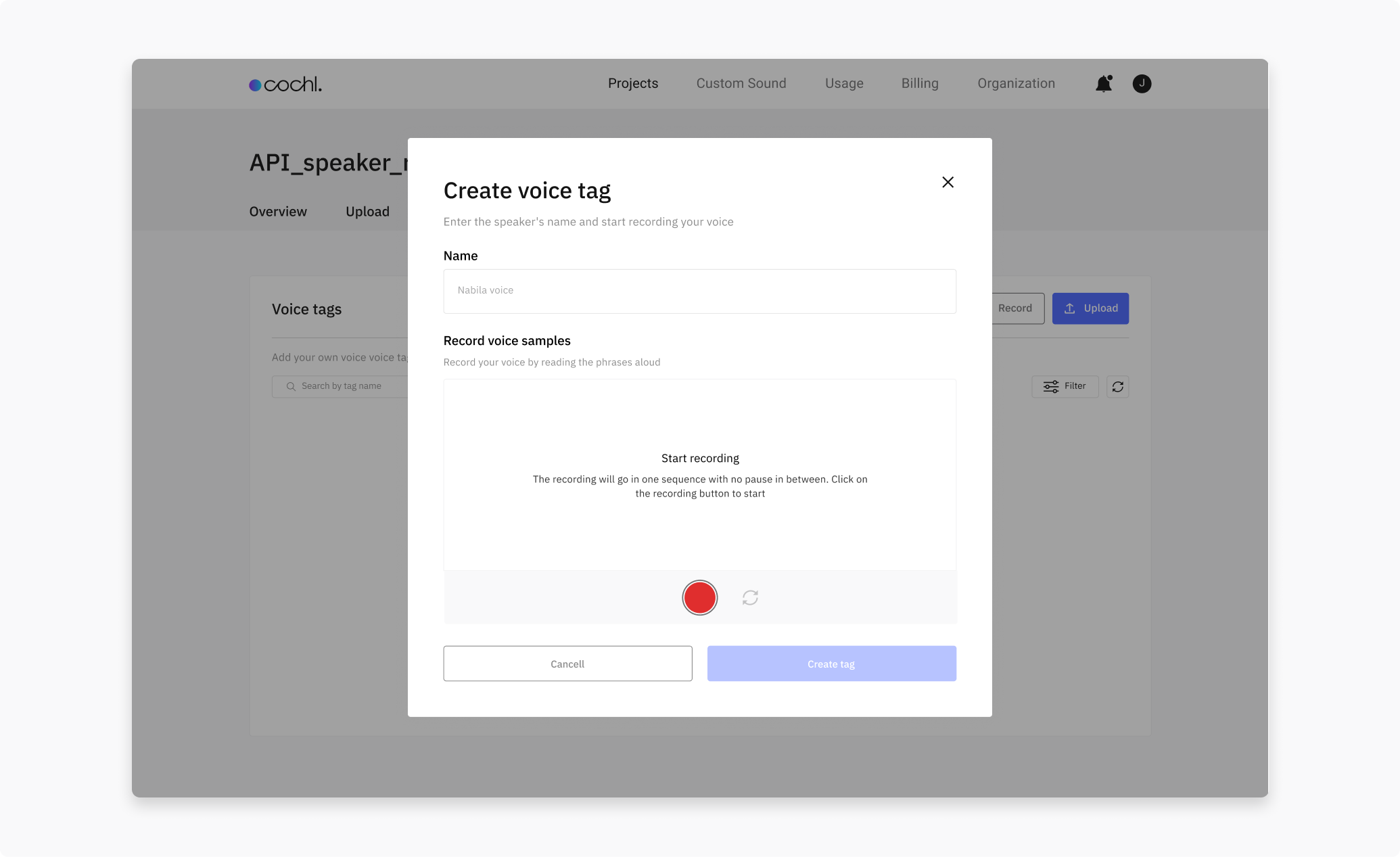Screen dimensions: 1400x857
Task: Switch to the Upload tab
Action: click(367, 212)
